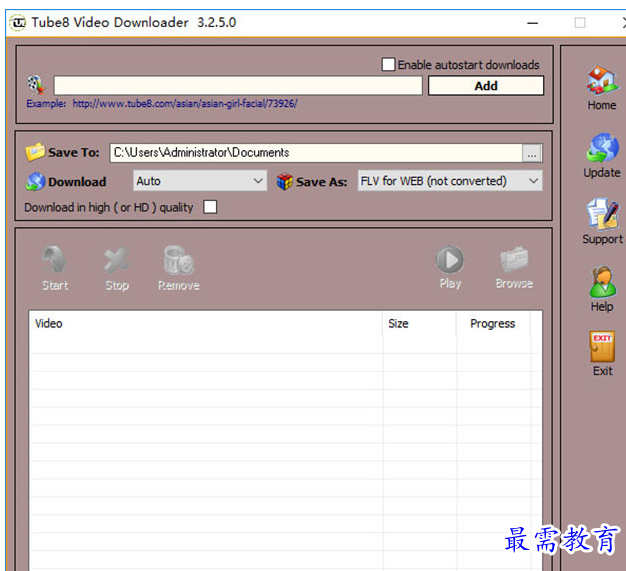
Task: Open the Support icon
Action: [x=602, y=214]
